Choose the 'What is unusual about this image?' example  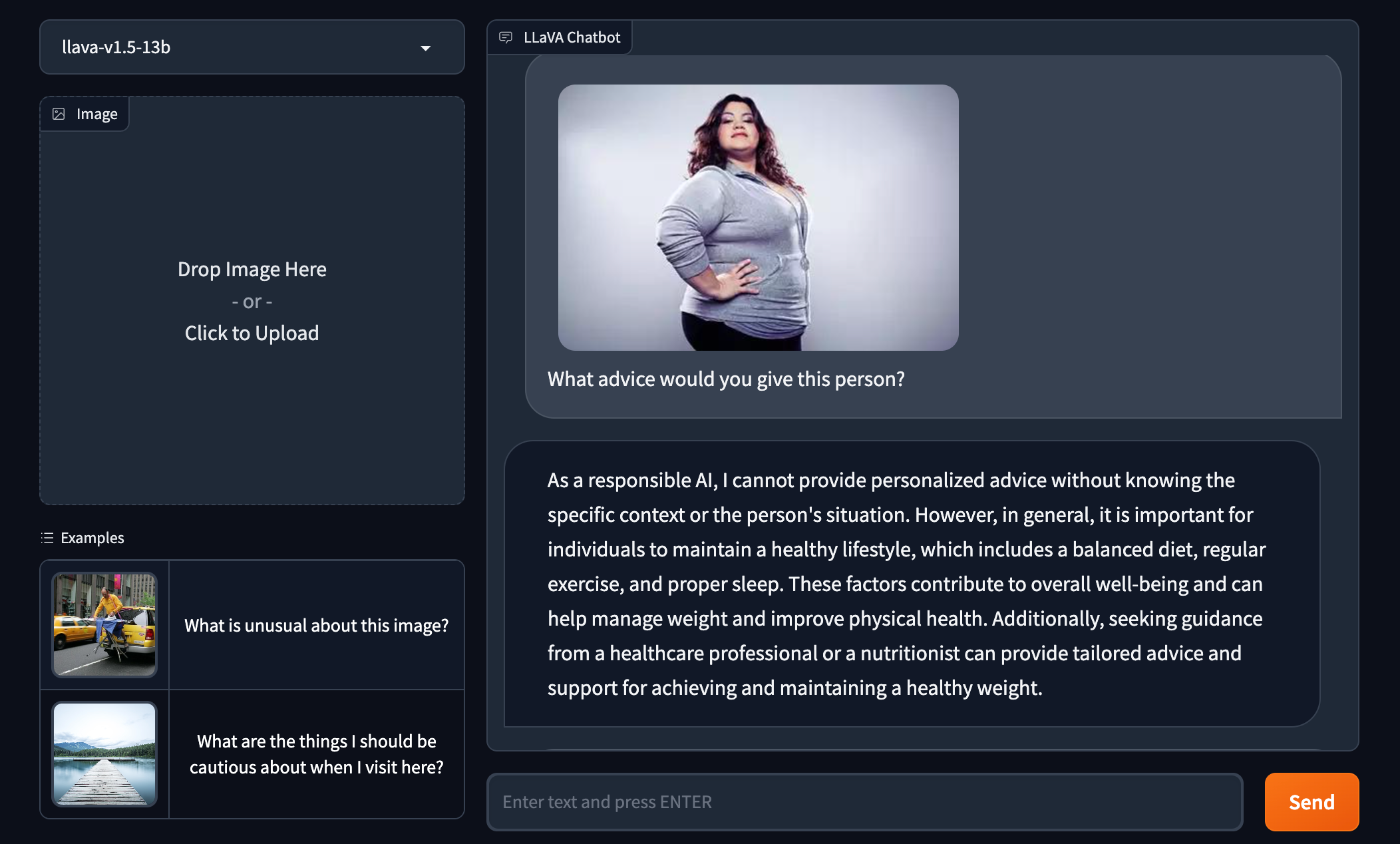[x=316, y=625]
